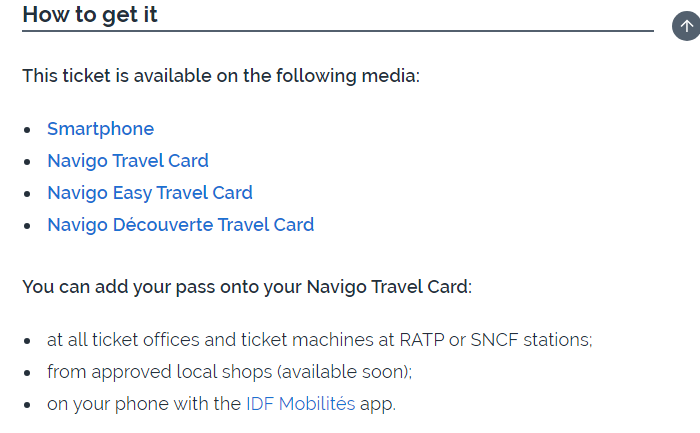700x433 pixels.
Task: Click the "This ticket is available" sentence
Action: coord(221,76)
